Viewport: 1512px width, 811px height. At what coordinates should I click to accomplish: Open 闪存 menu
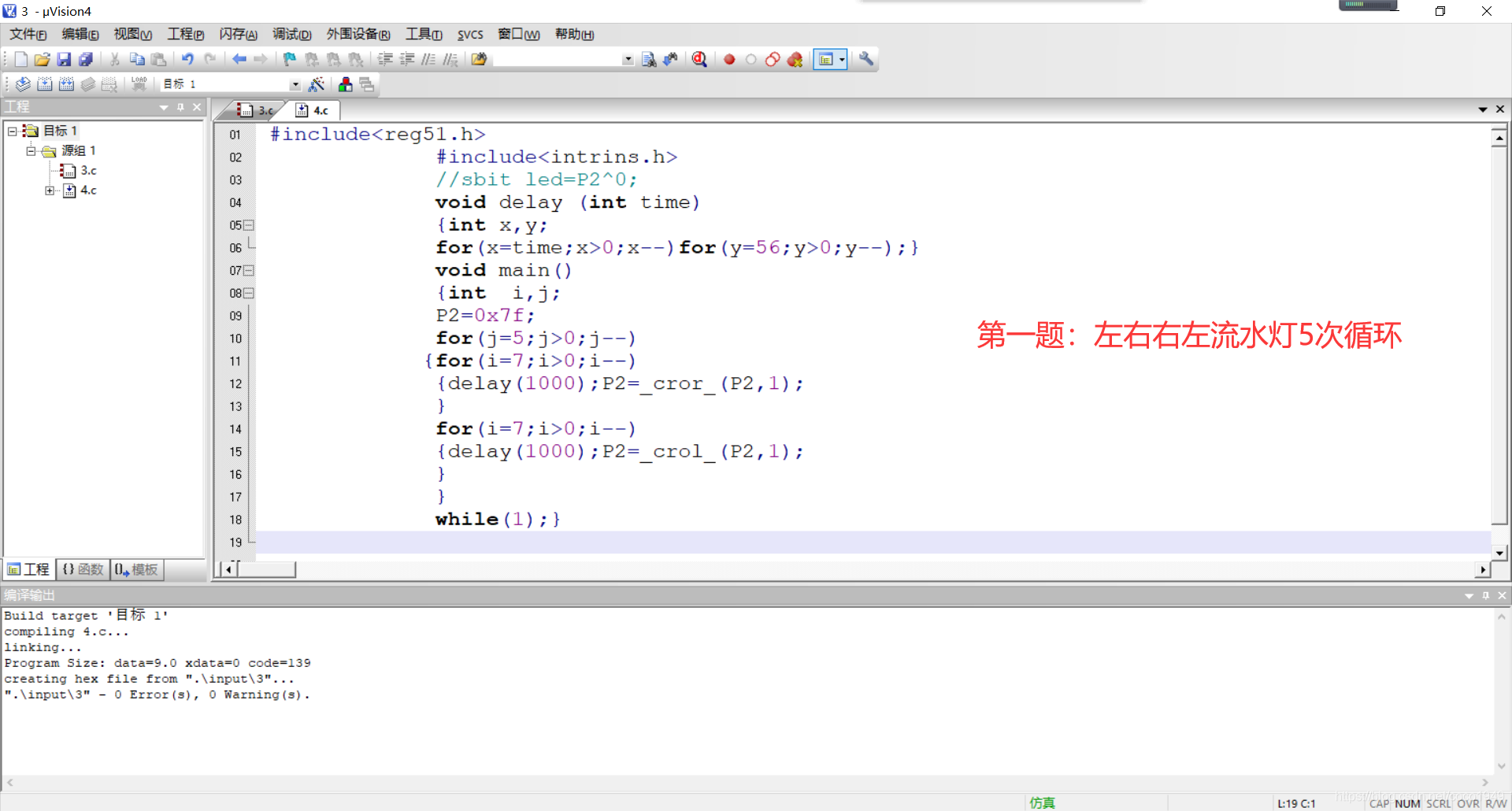[238, 34]
